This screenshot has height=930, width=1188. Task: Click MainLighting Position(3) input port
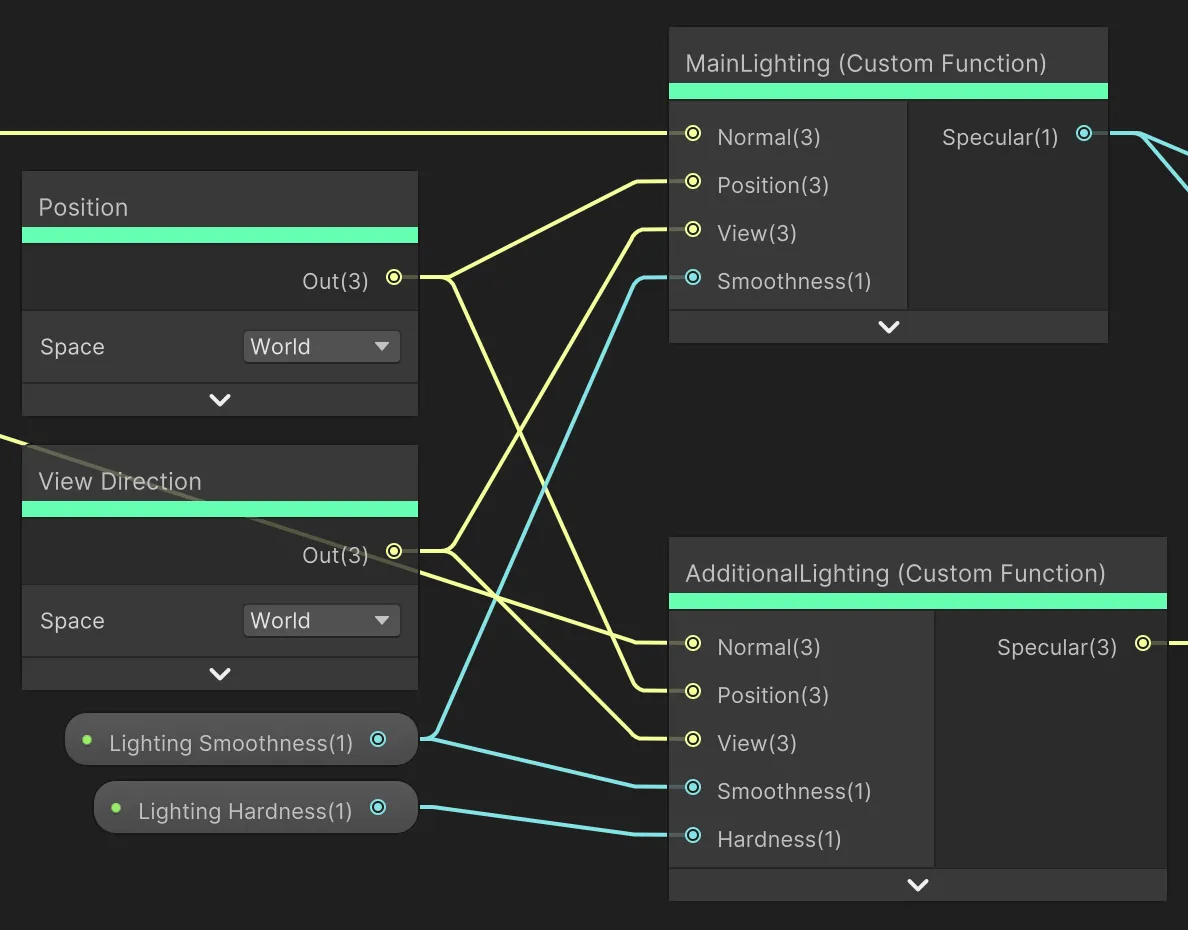[692, 181]
